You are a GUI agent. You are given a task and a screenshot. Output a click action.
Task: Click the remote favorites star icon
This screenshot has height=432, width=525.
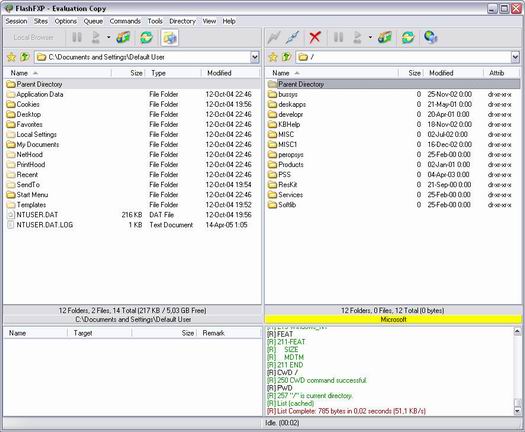(273, 57)
